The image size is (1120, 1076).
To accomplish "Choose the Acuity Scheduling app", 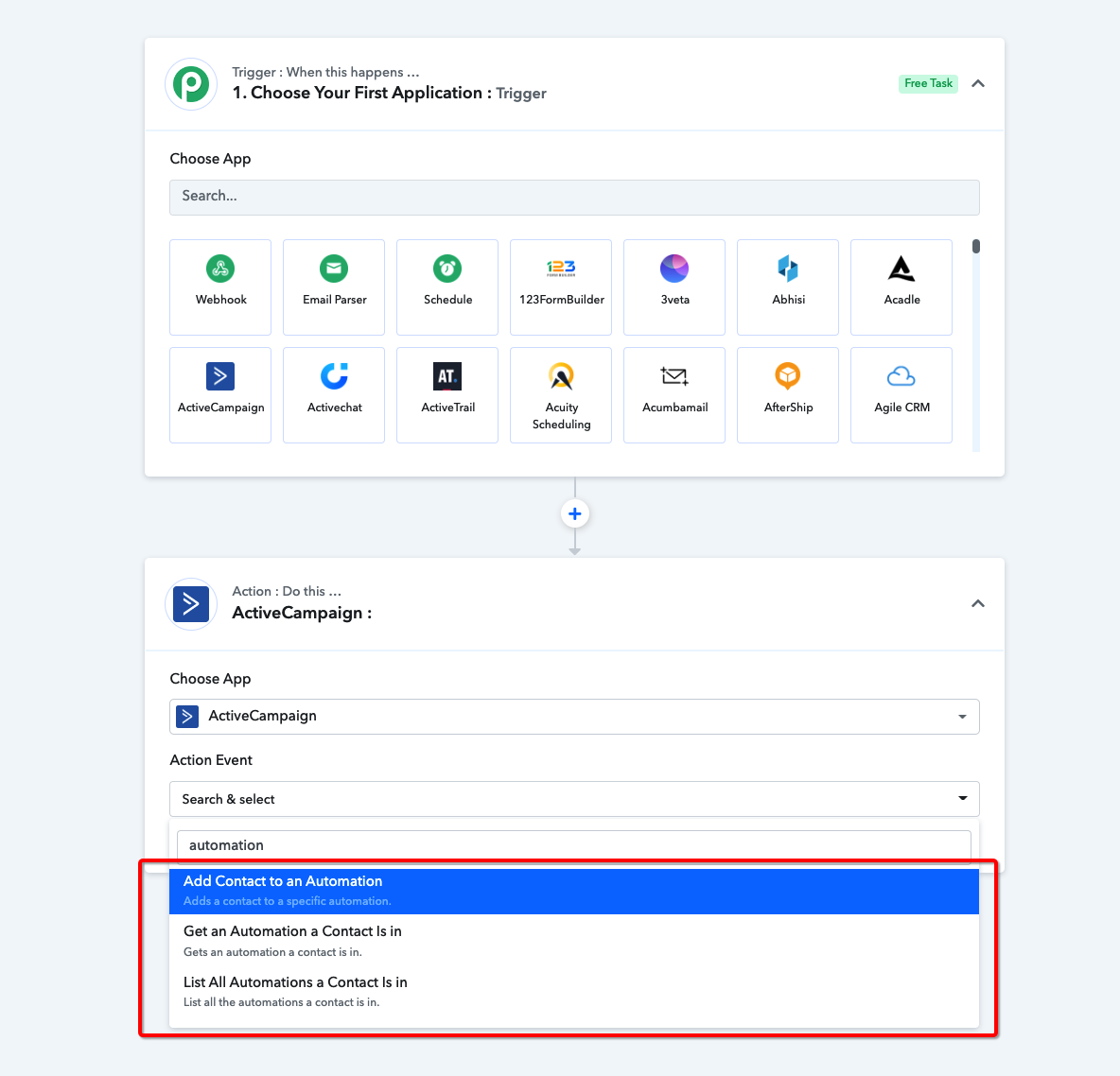I will [x=561, y=395].
